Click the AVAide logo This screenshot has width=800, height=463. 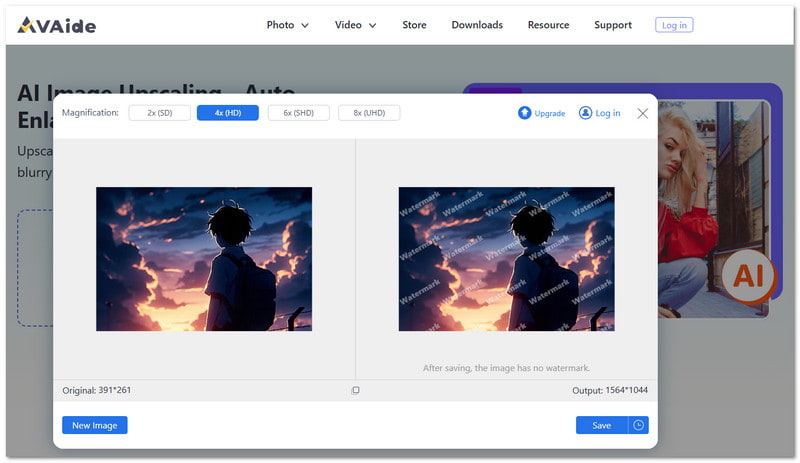56,25
